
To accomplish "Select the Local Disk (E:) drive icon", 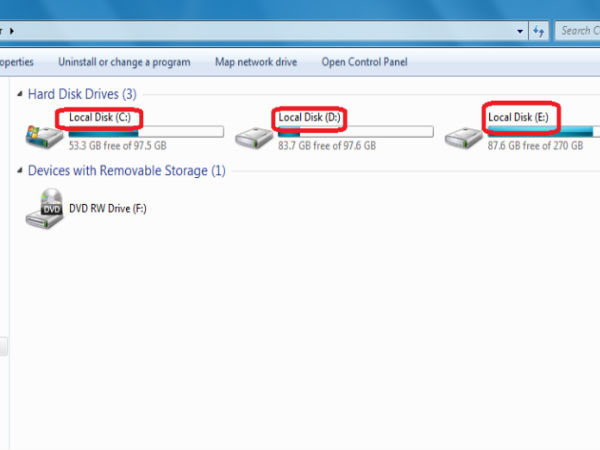I will (462, 135).
